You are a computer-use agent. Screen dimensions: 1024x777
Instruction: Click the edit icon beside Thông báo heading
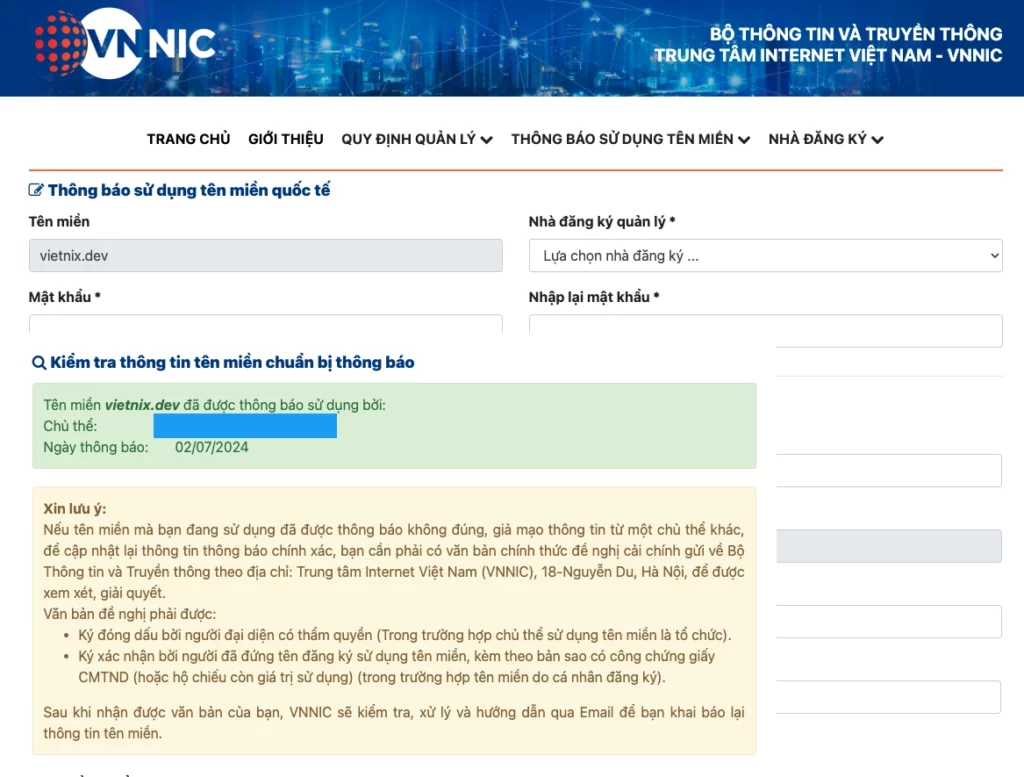36,190
